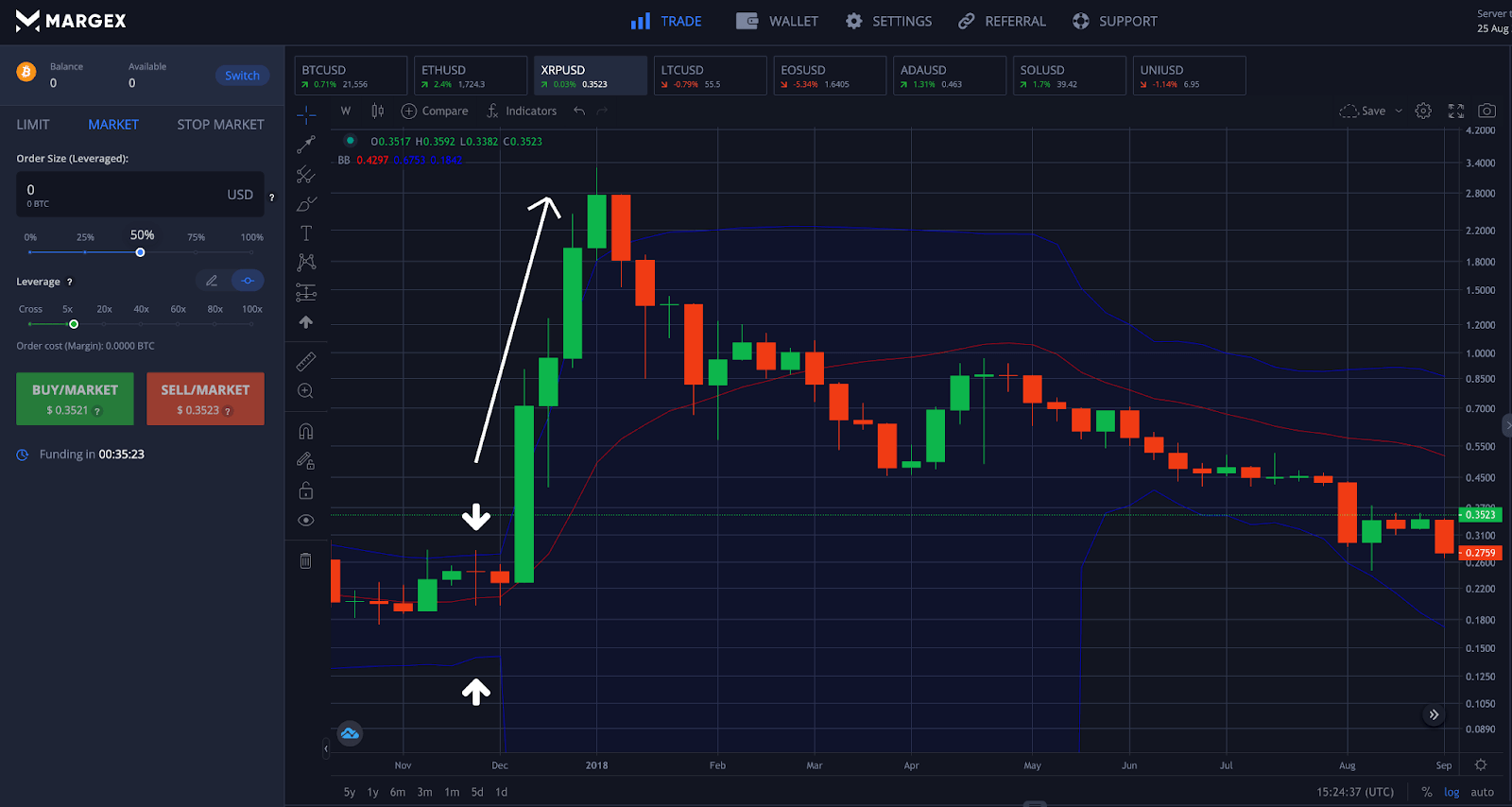Switch to the LIMIT order tab
This screenshot has width=1512, height=807.
(x=33, y=125)
